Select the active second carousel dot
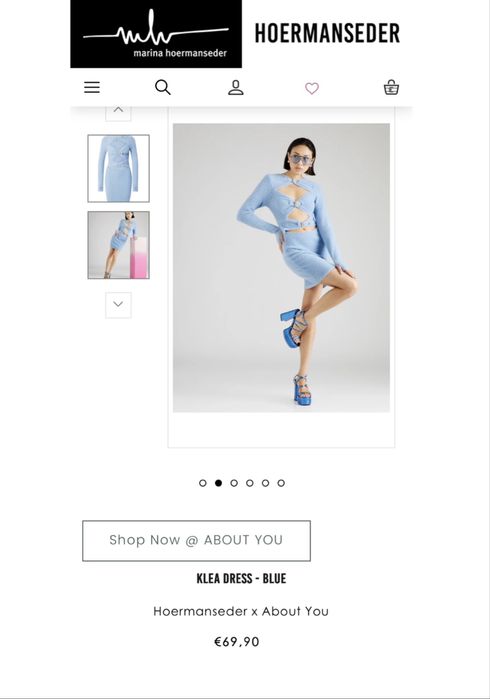Viewport: 490px width, 699px height. (x=218, y=483)
